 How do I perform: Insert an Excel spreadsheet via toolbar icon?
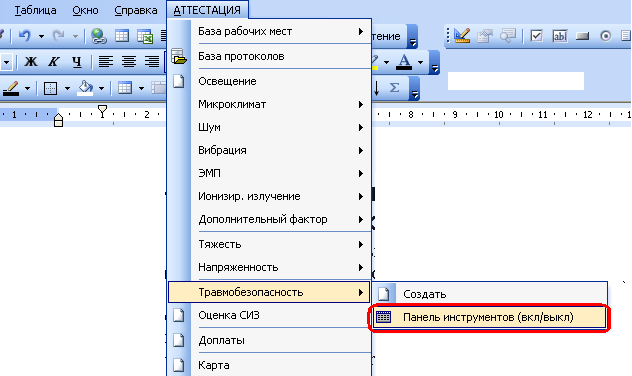tap(145, 36)
